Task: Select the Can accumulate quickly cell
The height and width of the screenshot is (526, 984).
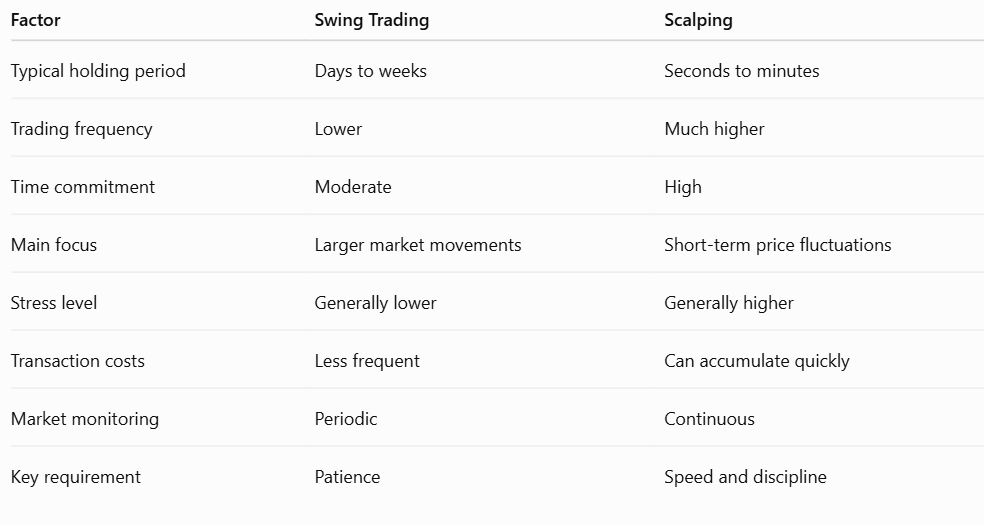Action: tap(757, 361)
